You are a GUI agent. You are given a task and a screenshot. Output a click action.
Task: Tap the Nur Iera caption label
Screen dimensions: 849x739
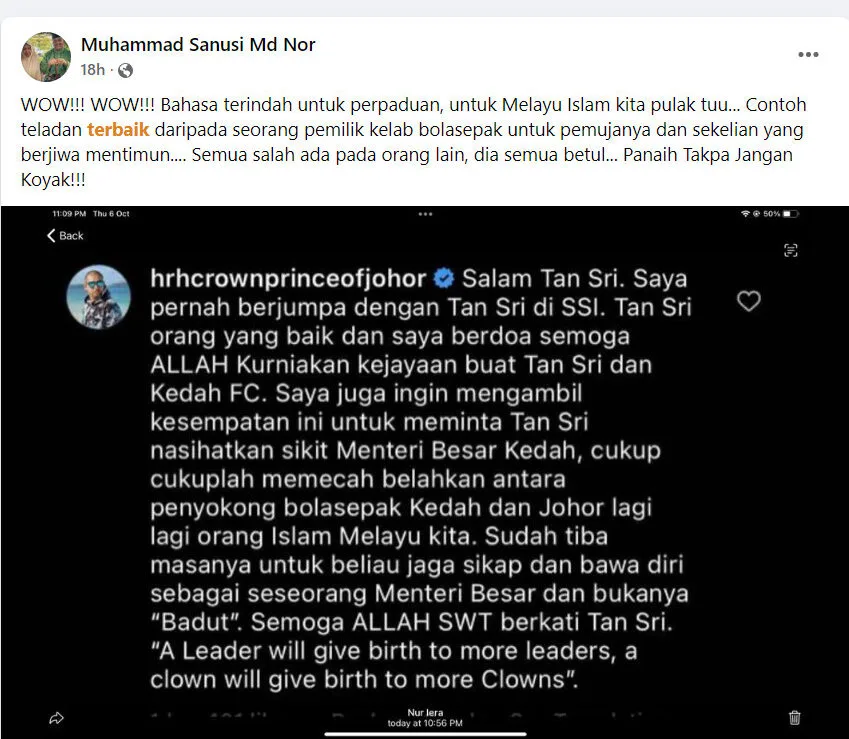425,712
